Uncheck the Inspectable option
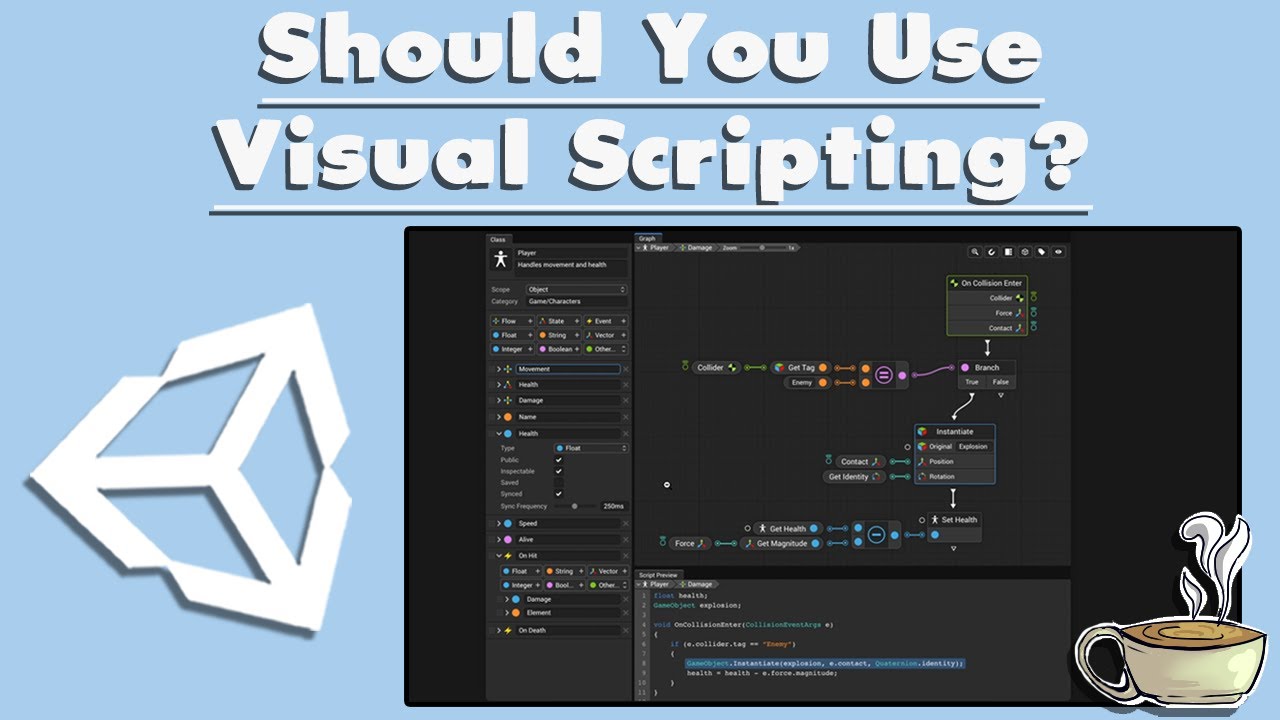 (557, 470)
